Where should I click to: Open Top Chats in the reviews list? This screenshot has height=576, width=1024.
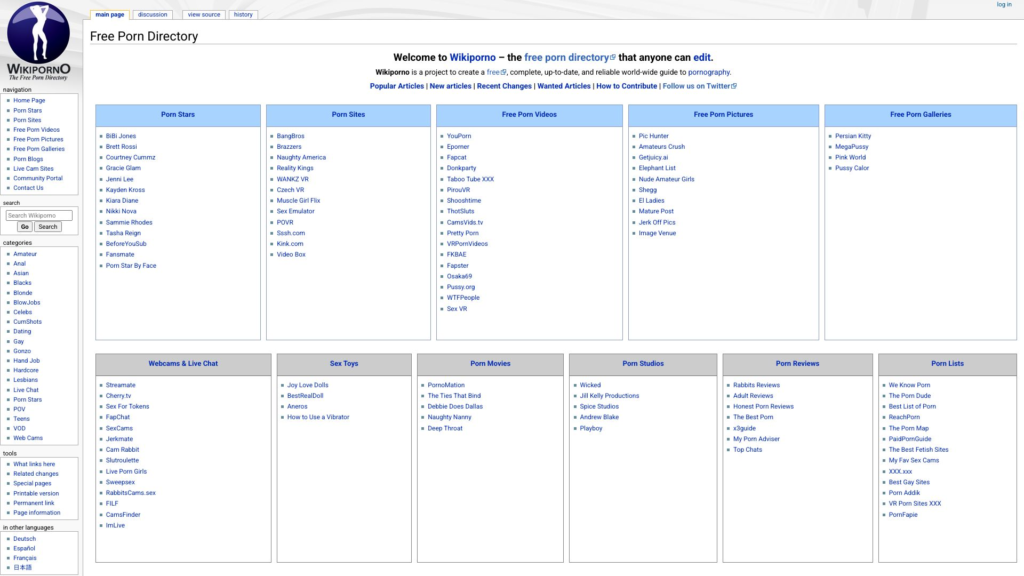(748, 450)
